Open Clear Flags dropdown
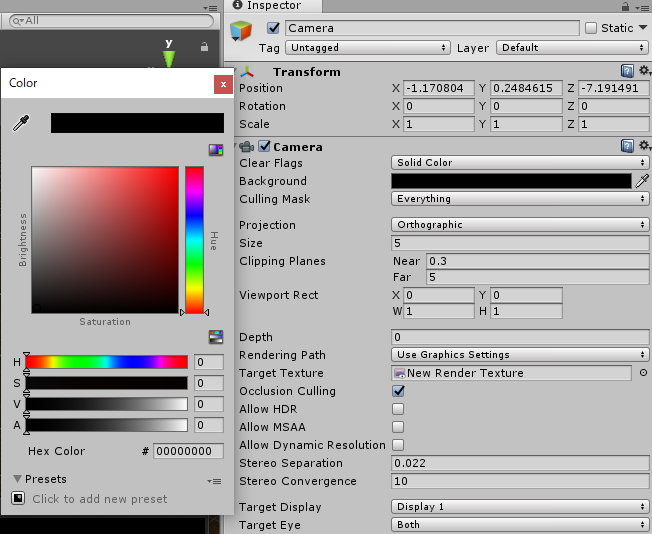 520,162
